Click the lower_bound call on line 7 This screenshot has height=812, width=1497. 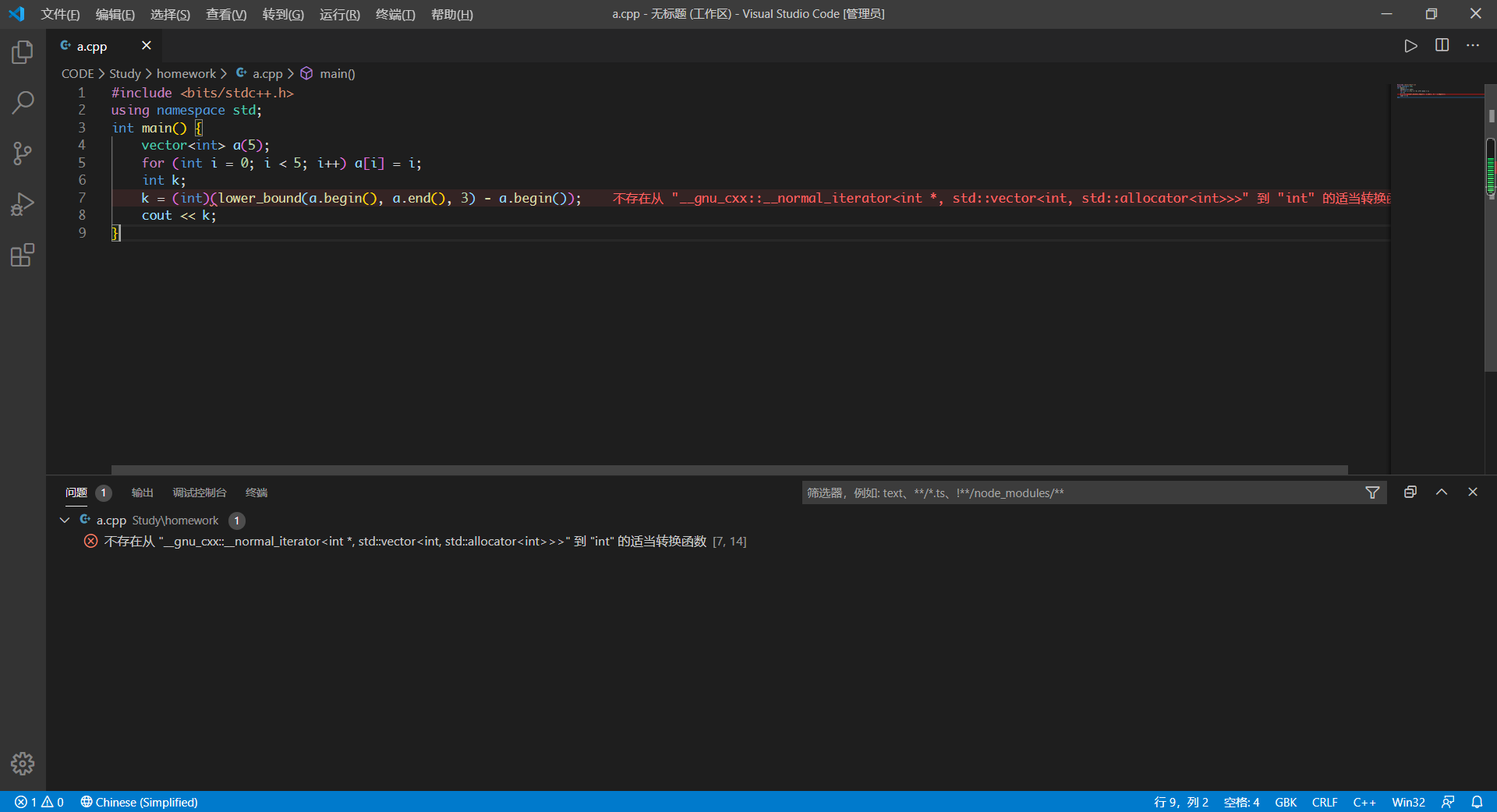pos(259,198)
